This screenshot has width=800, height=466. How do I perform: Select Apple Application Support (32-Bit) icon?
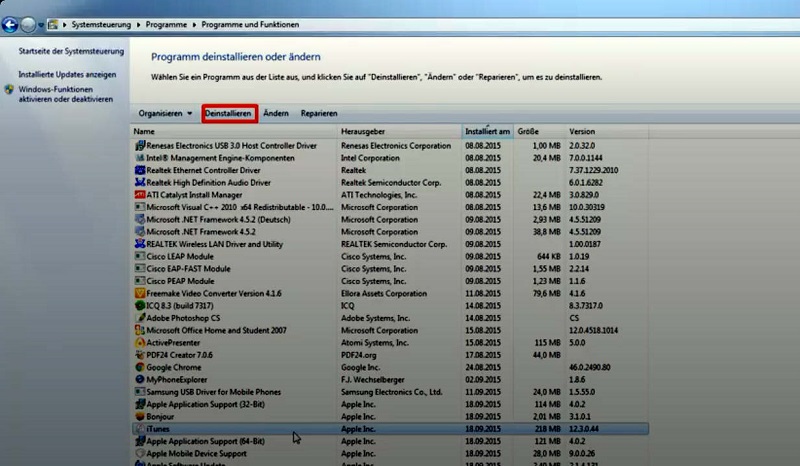coord(140,404)
